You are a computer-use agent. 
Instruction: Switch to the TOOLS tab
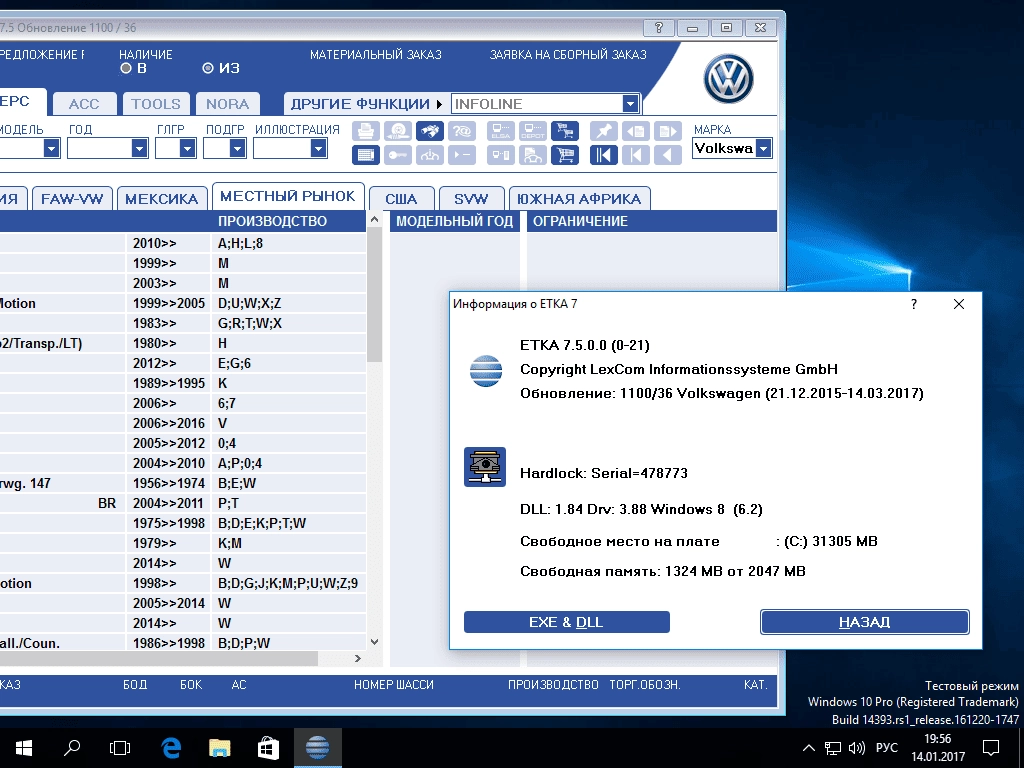tap(155, 104)
